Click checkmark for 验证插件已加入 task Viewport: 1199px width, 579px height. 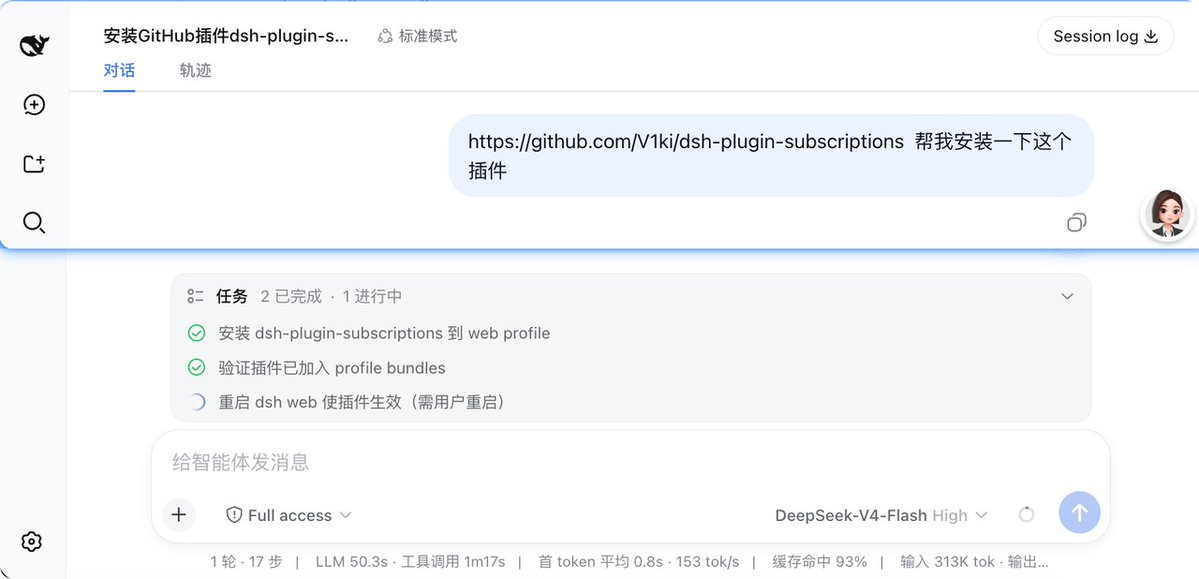click(197, 368)
